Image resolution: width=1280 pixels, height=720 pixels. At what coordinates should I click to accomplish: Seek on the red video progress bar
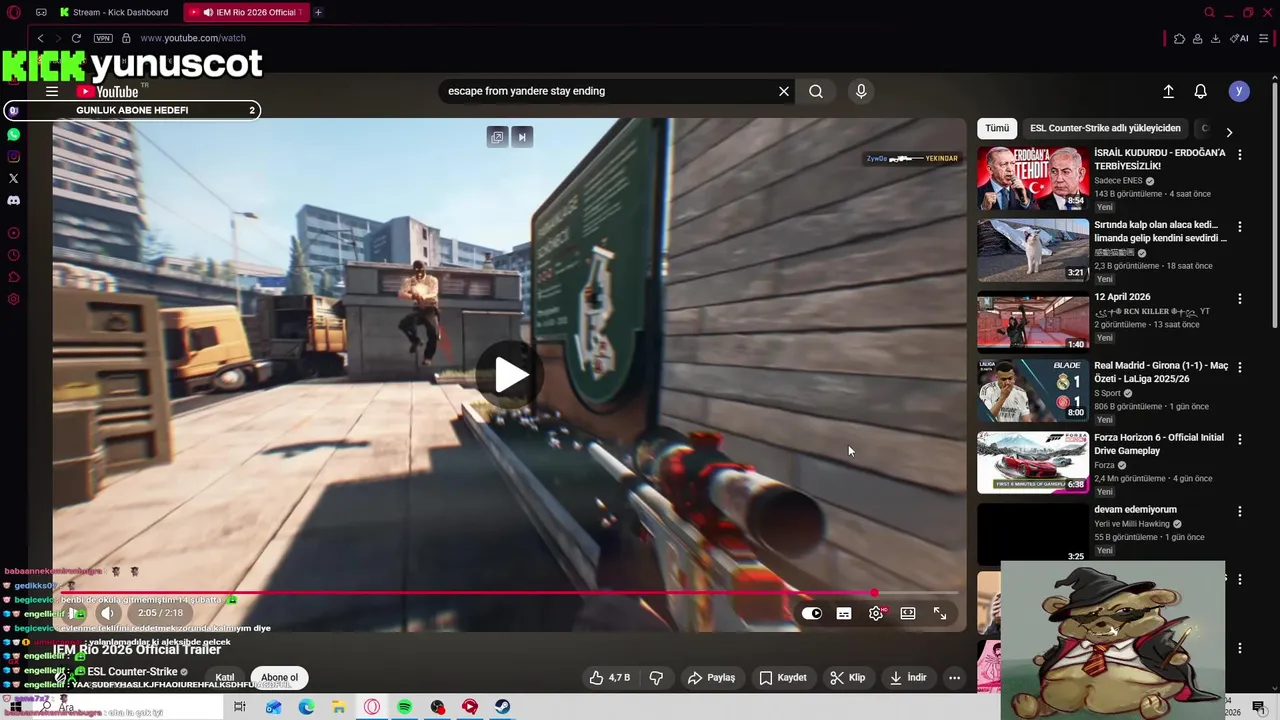(x=510, y=593)
